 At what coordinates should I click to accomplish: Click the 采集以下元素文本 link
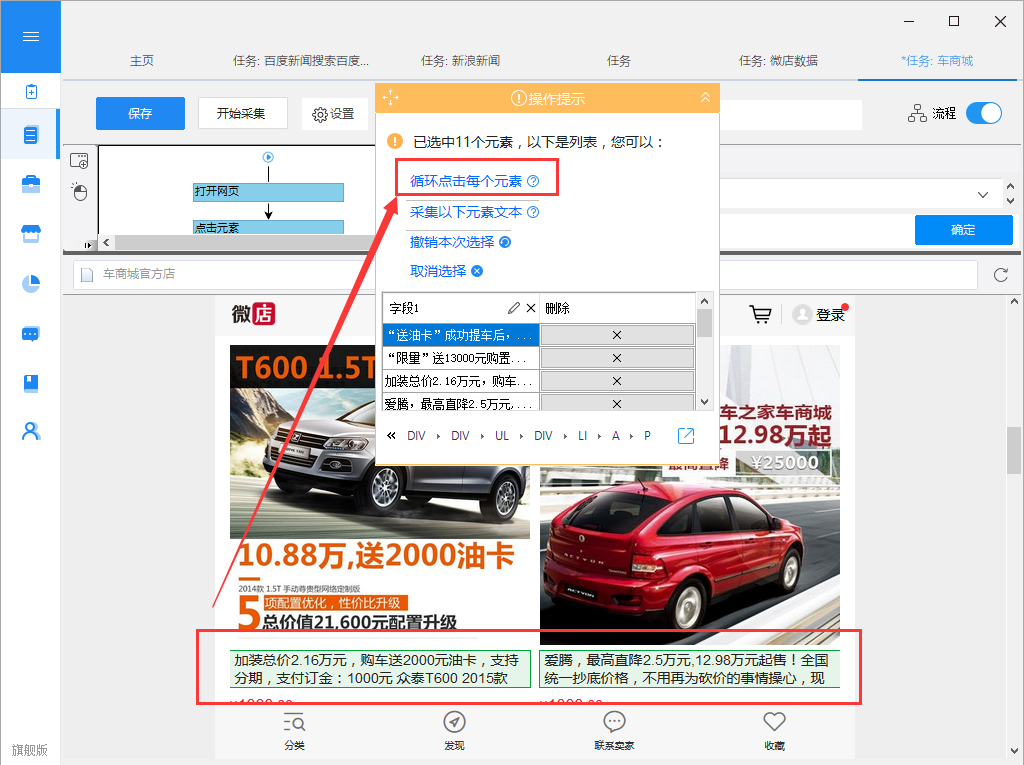point(466,212)
